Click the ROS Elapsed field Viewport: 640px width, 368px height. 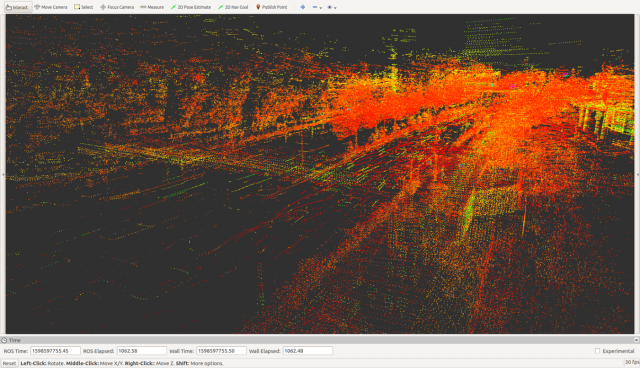click(142, 351)
